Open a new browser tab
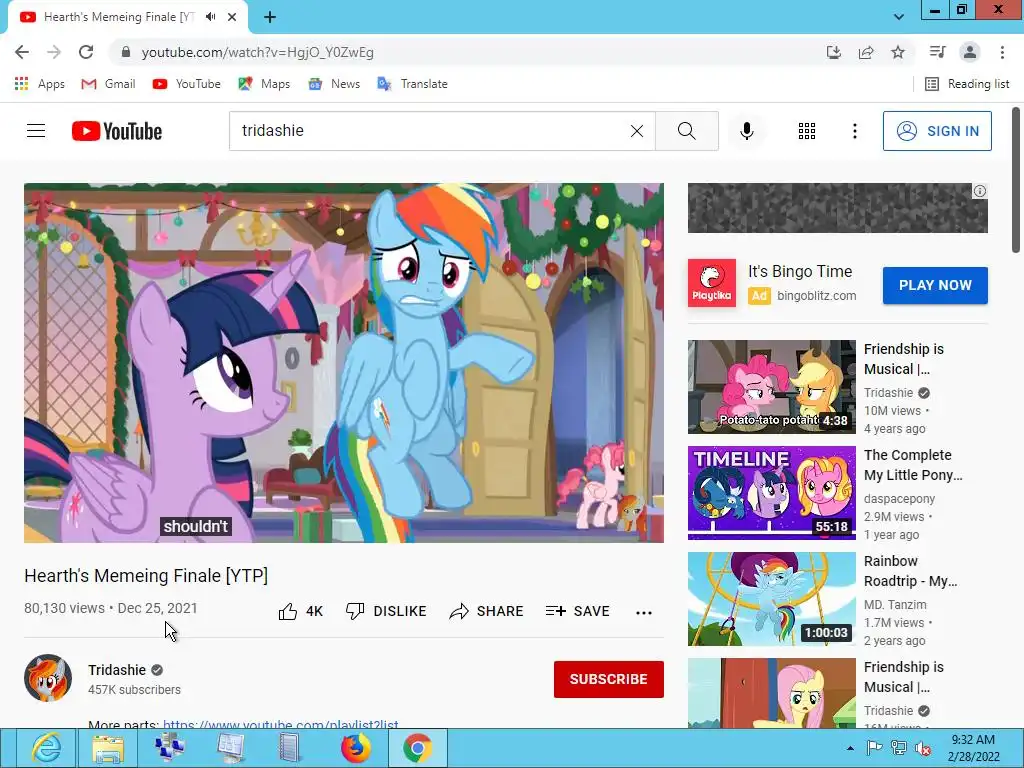 coord(270,17)
